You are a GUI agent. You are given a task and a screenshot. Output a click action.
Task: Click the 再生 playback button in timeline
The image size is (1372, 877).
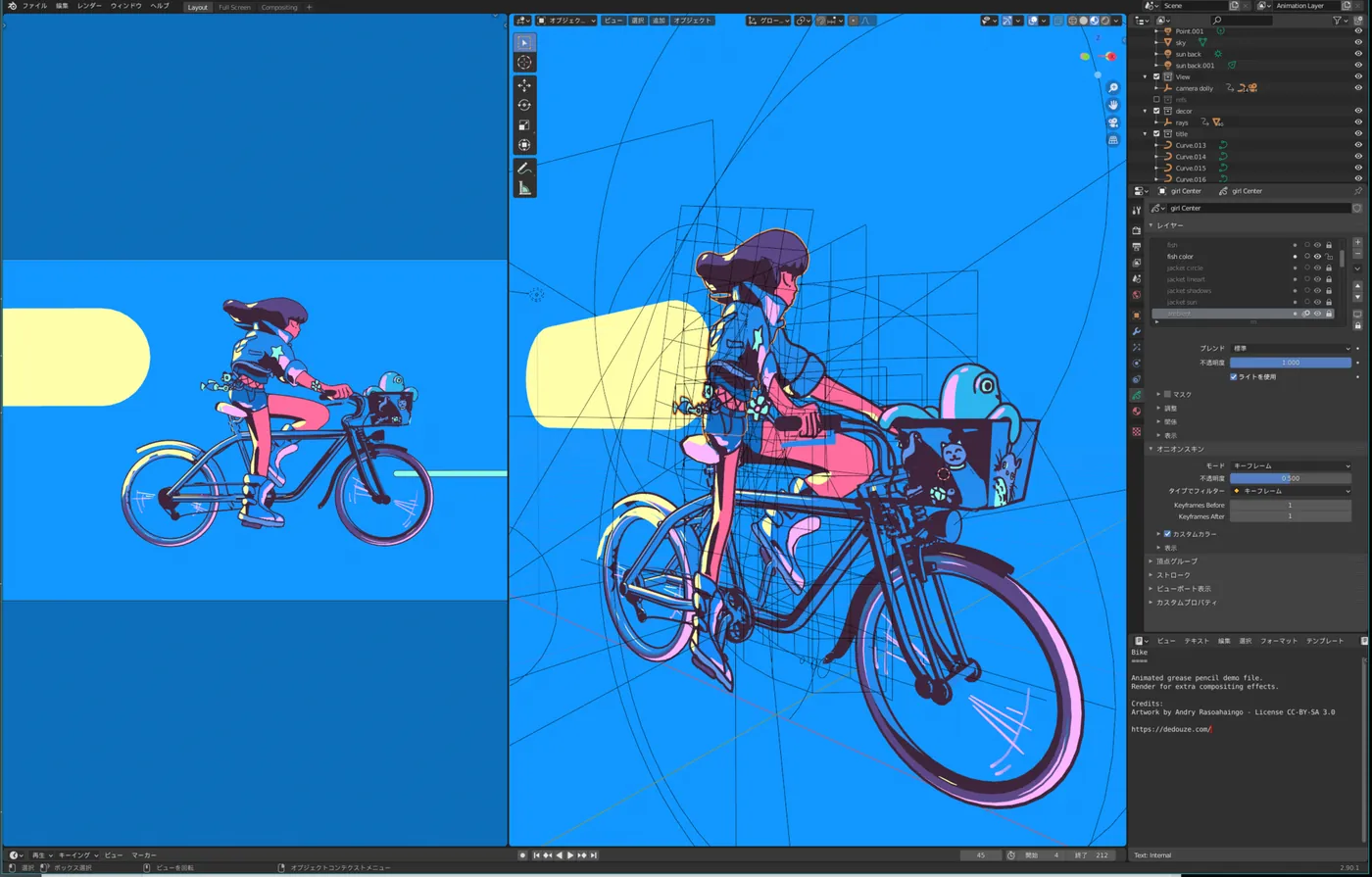tap(41, 855)
